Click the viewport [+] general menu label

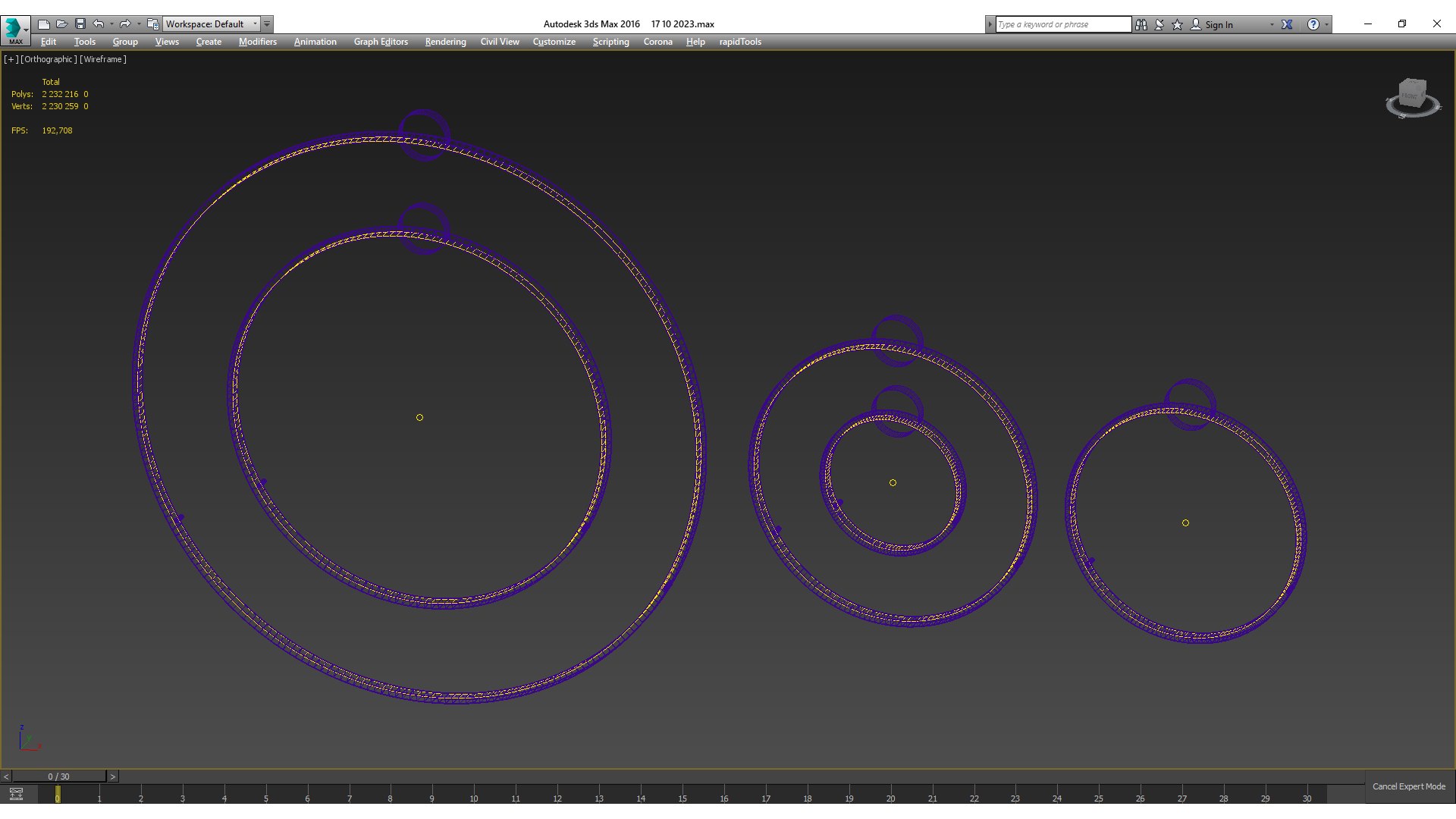pos(11,59)
